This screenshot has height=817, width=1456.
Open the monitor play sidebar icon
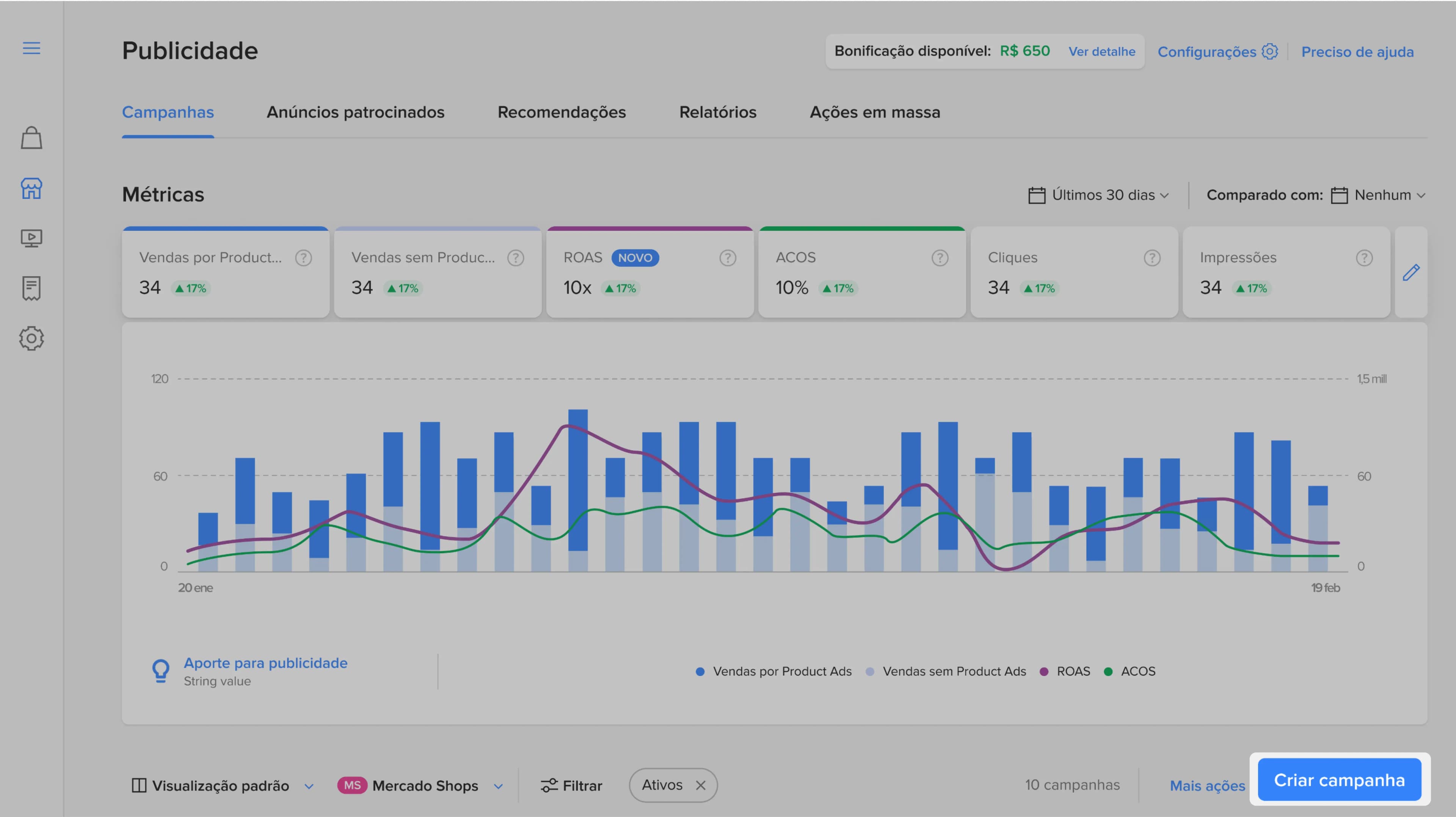point(31,238)
